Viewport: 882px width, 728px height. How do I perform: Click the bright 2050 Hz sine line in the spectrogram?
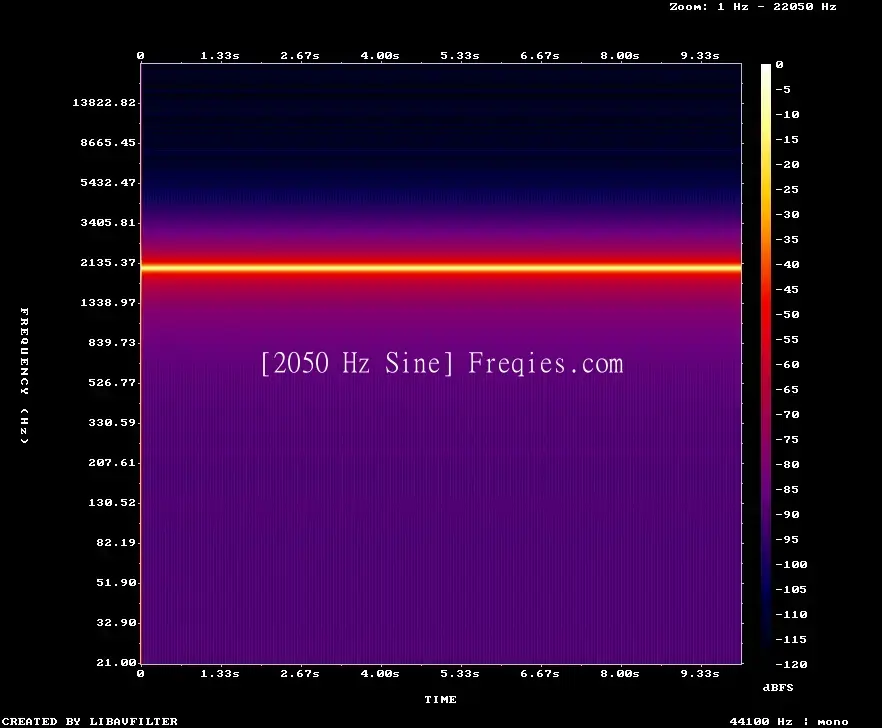(441, 268)
